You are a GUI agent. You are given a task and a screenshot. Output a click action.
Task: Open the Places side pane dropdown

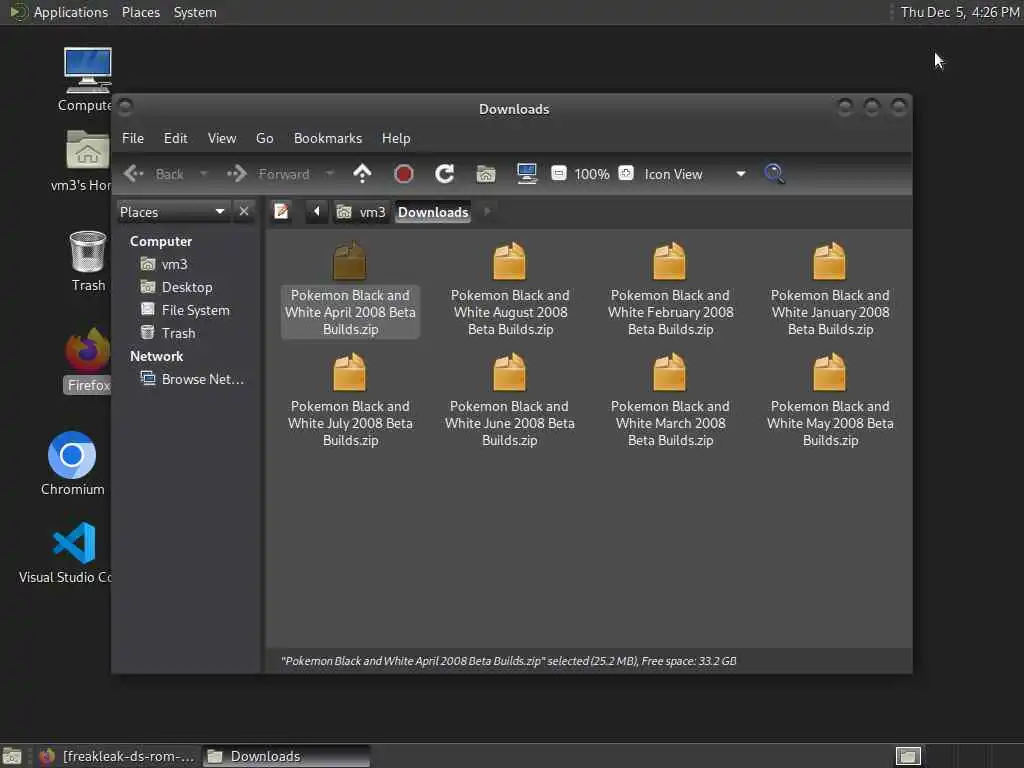[x=173, y=212]
